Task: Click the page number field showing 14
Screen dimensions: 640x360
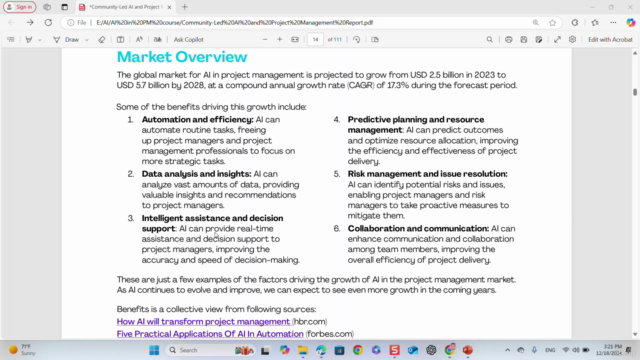Action: point(315,40)
